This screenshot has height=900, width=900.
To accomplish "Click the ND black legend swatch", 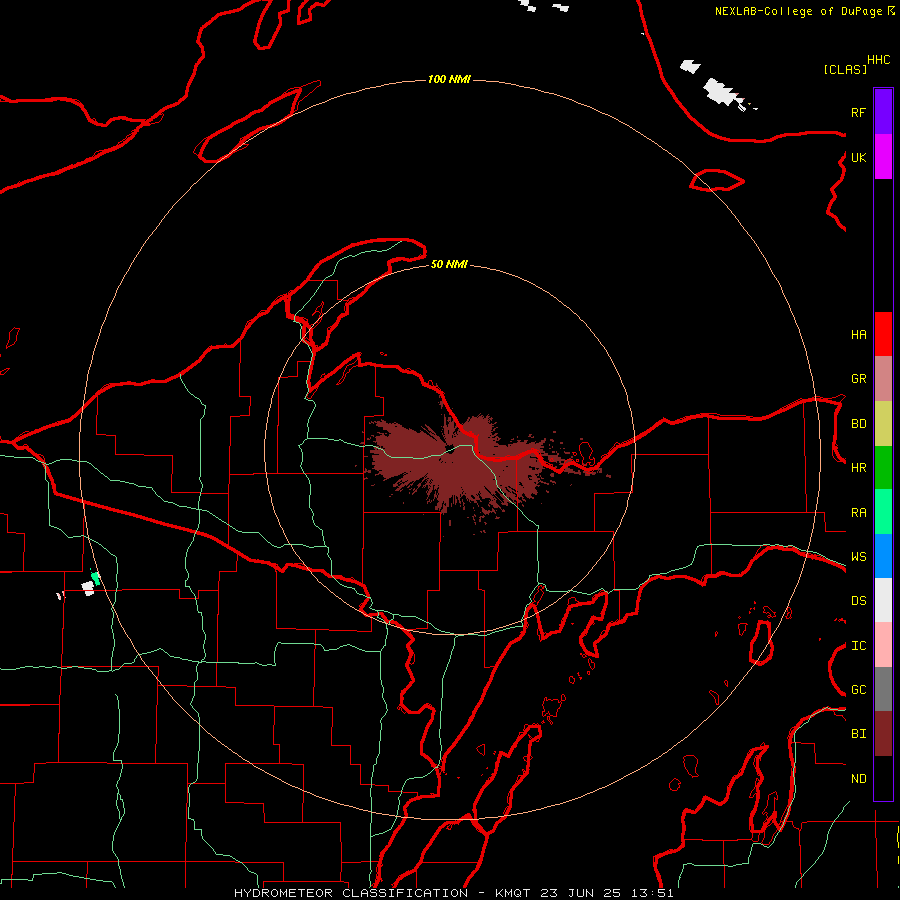I will [x=883, y=778].
